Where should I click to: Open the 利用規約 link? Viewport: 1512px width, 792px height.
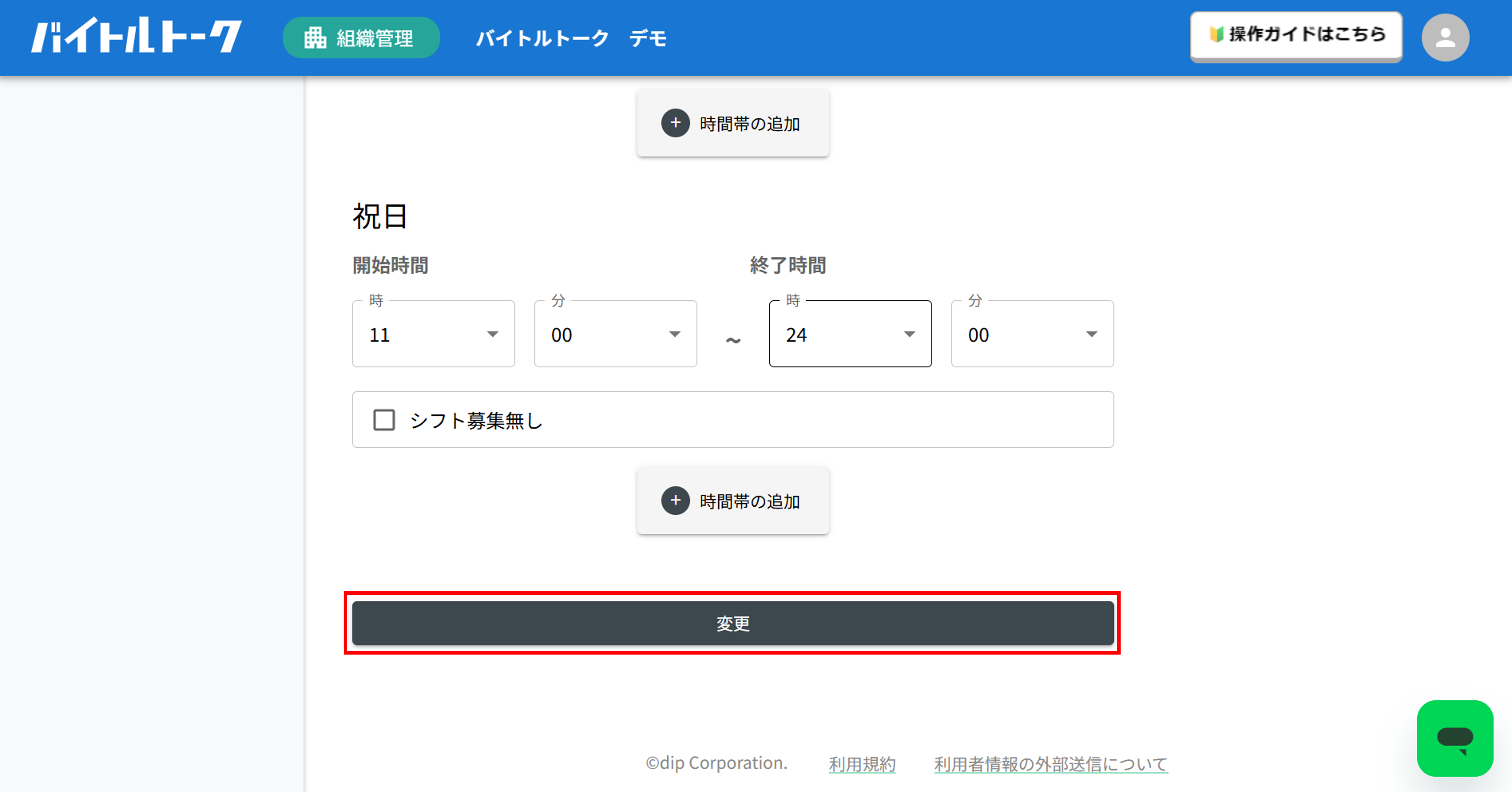click(x=861, y=764)
